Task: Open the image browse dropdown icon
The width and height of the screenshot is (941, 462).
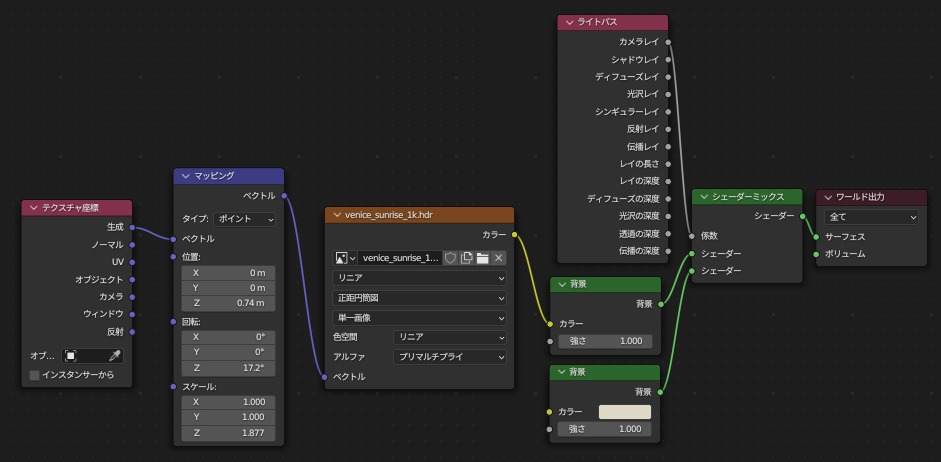Action: [x=345, y=258]
